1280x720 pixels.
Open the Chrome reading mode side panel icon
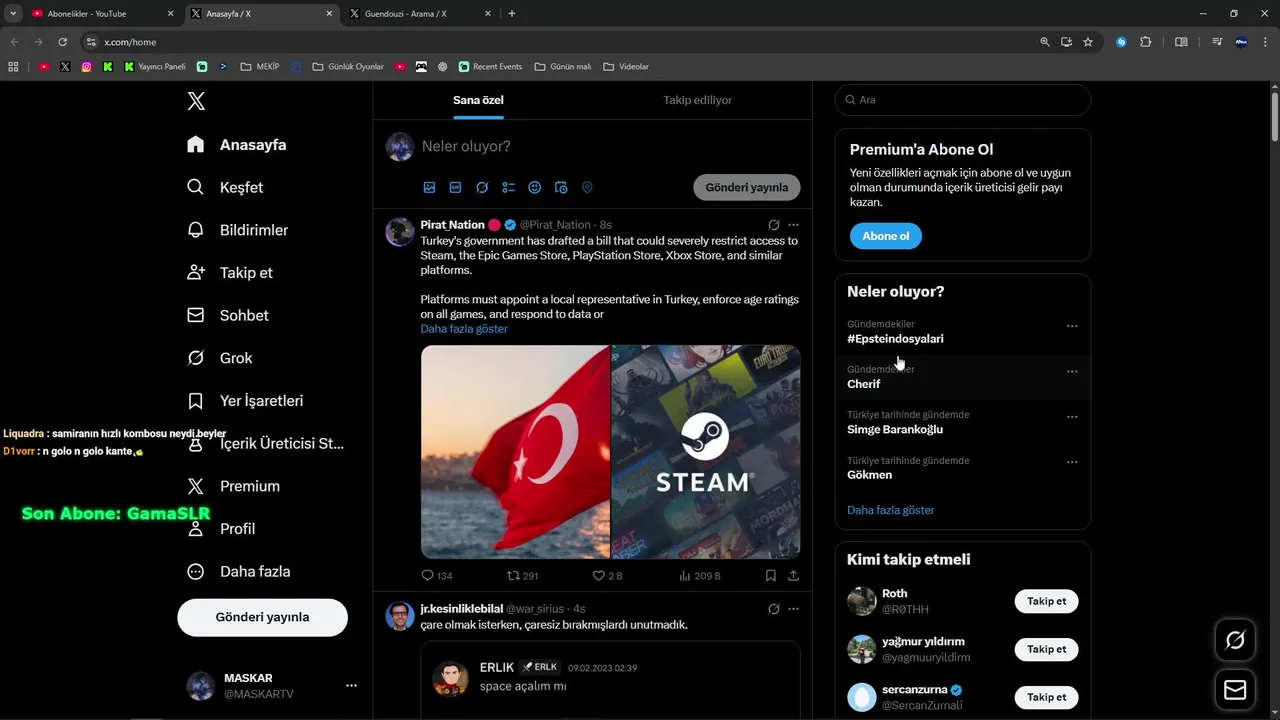[1181, 42]
